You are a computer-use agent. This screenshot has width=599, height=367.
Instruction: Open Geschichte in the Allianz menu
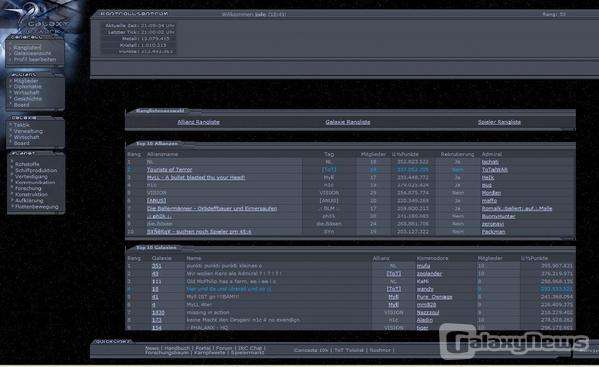28,99
